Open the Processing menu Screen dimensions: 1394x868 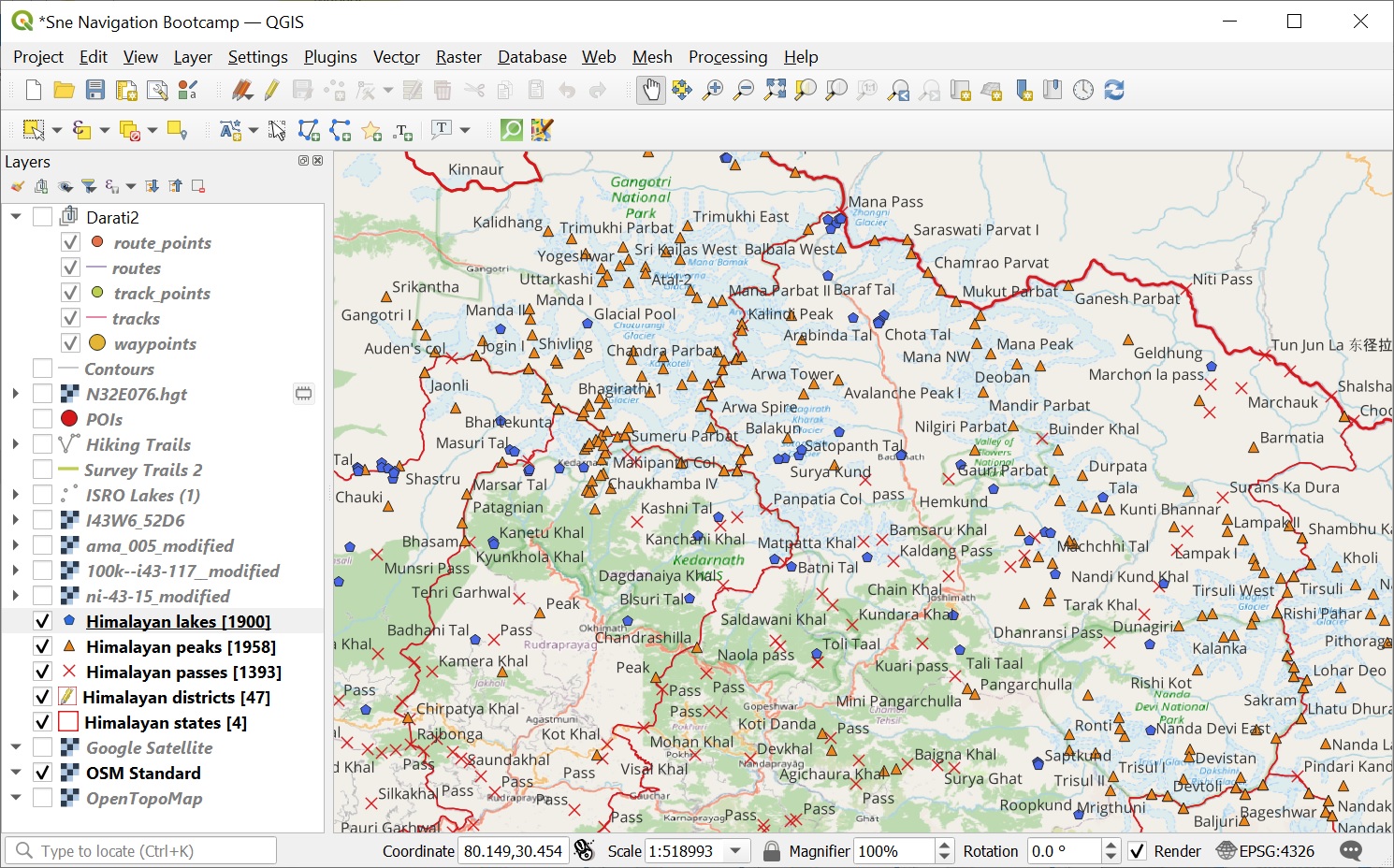tap(727, 57)
